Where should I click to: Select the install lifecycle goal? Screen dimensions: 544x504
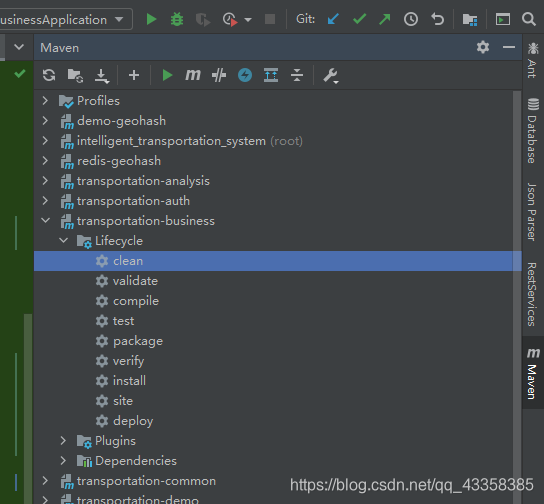click(129, 381)
